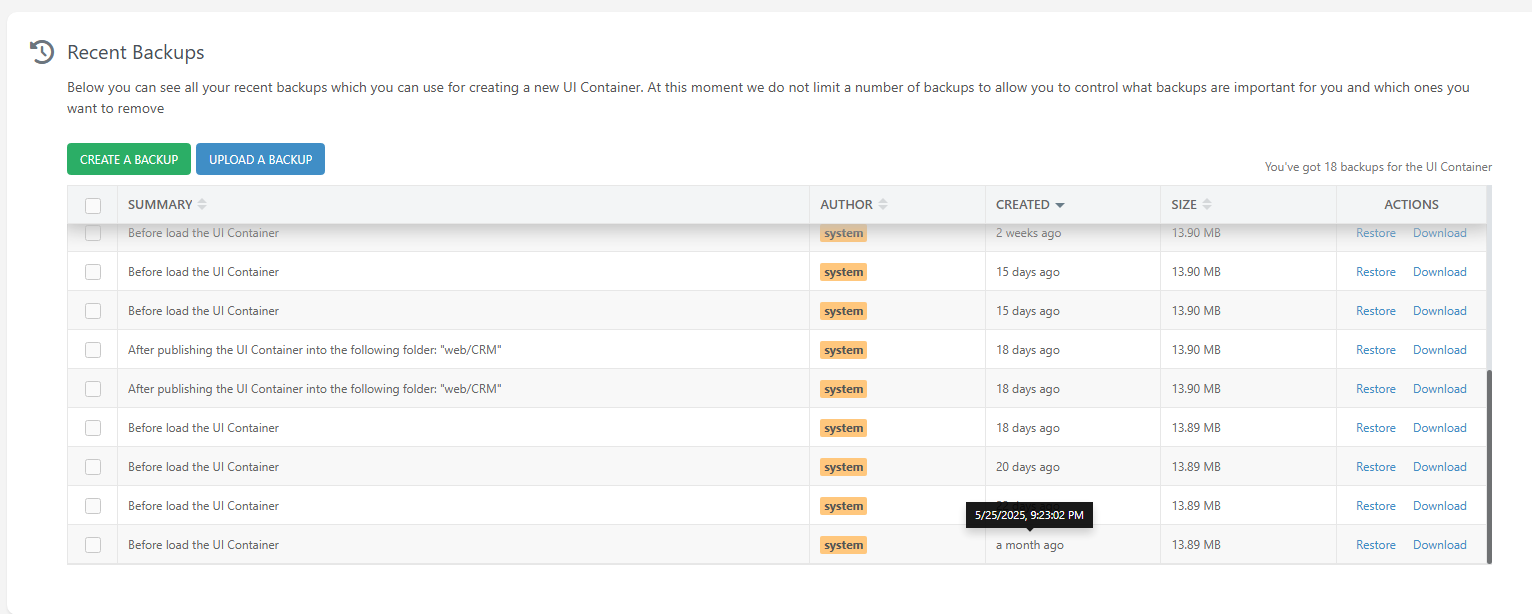
Task: Click the sort arrows icon beside Author
Action: tap(883, 204)
